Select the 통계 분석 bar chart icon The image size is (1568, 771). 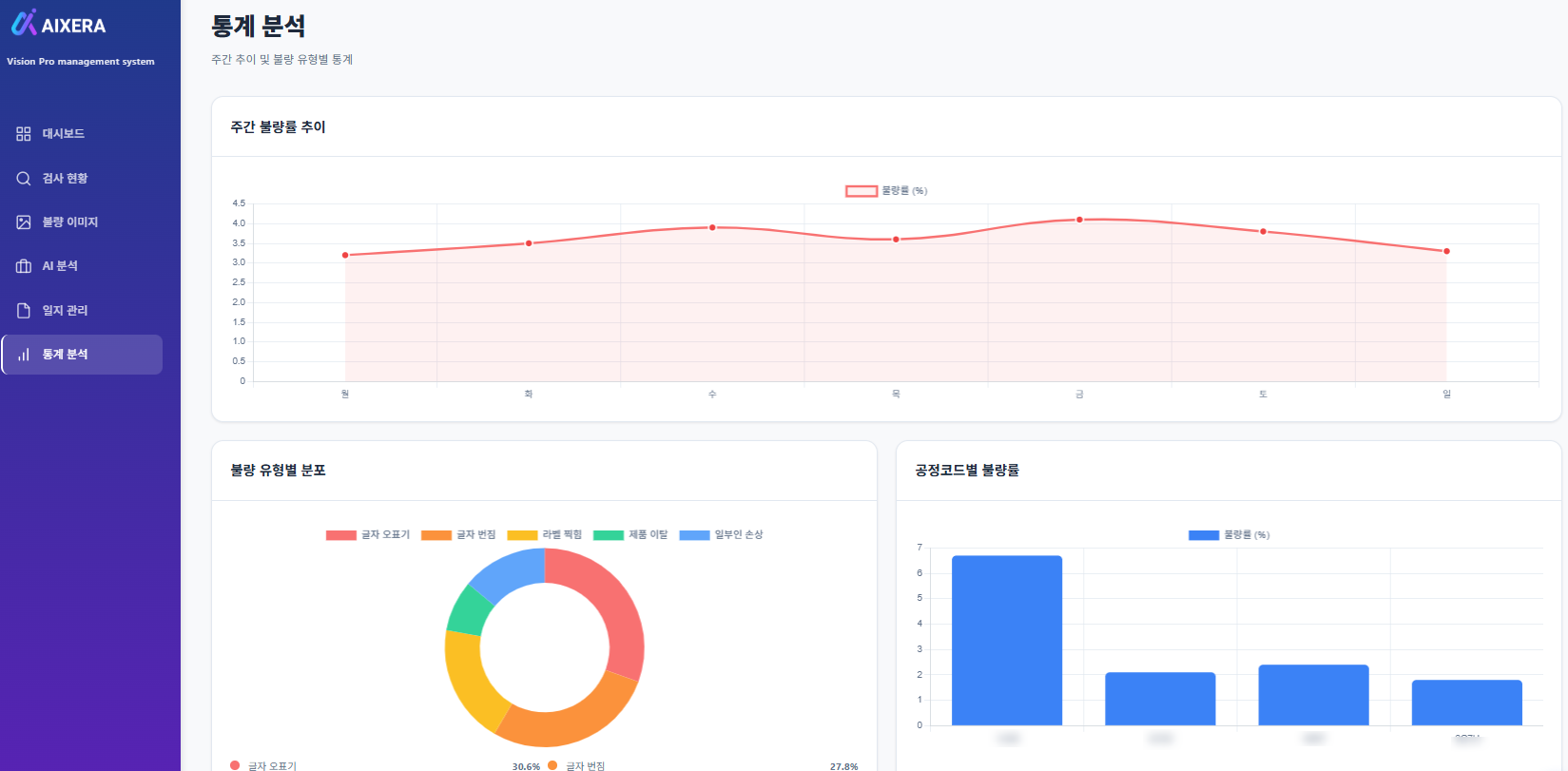[x=24, y=355]
